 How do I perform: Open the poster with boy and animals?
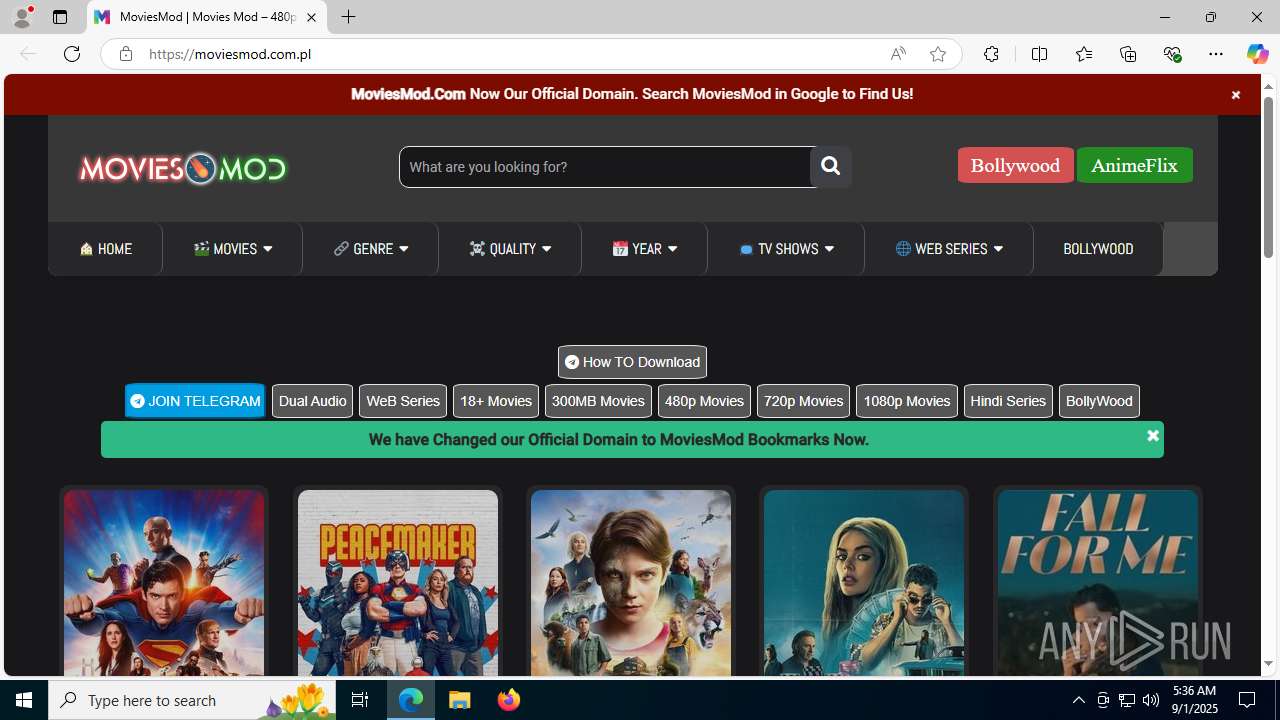631,583
